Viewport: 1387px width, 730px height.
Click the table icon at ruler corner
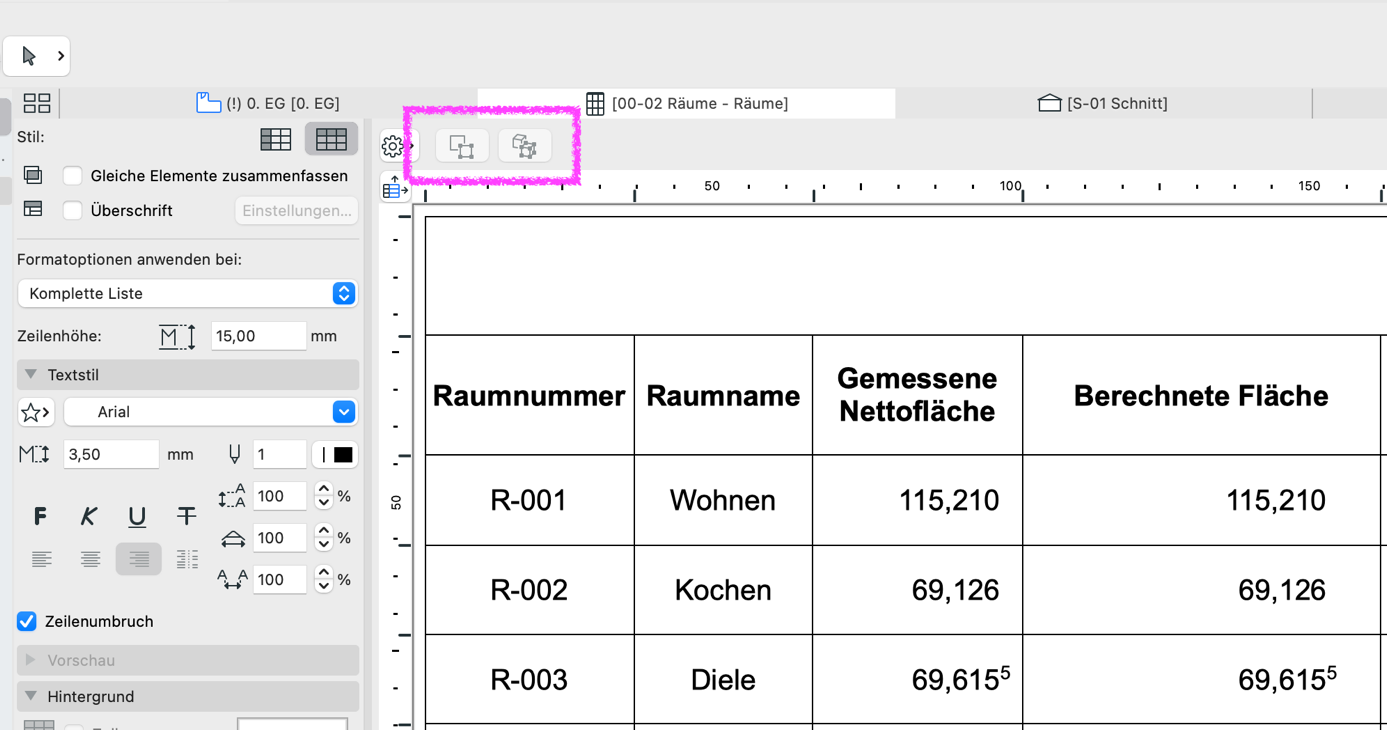tap(395, 187)
